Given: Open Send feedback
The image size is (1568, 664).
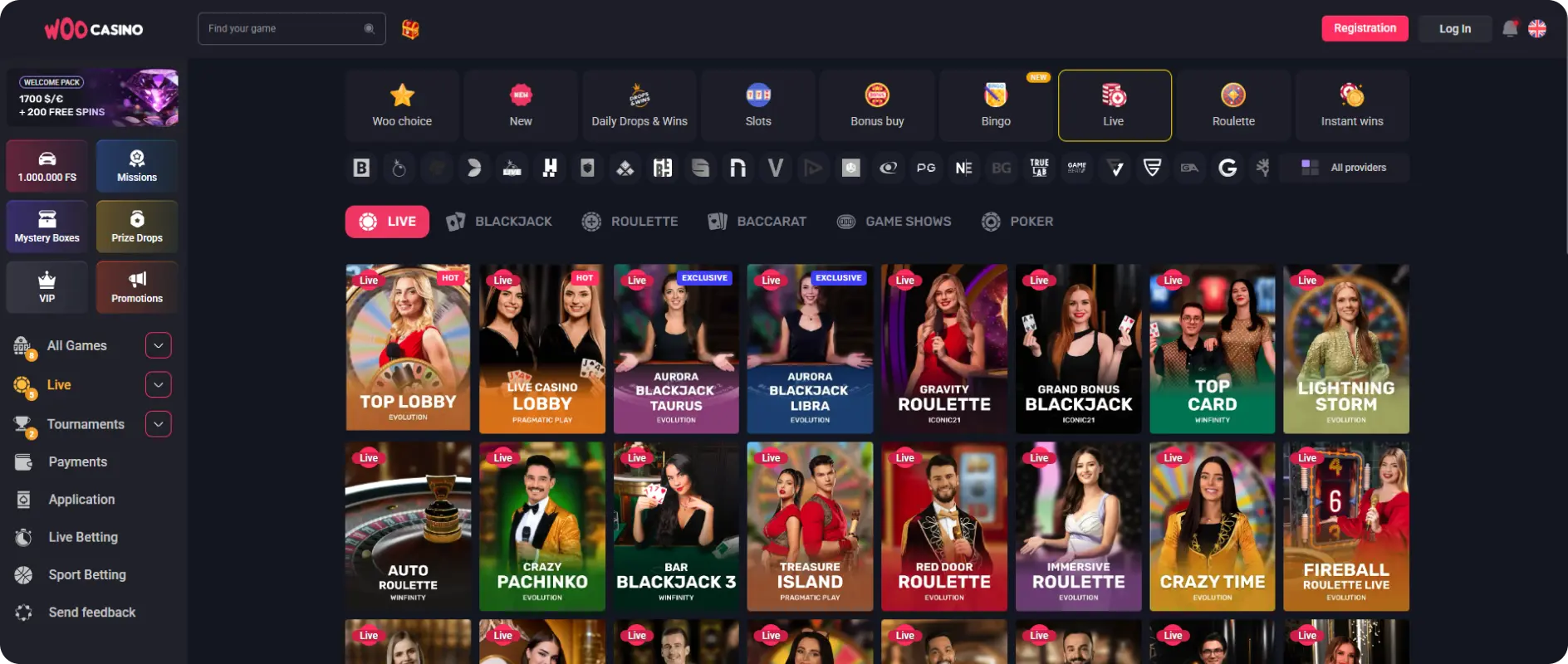Looking at the screenshot, I should (91, 613).
